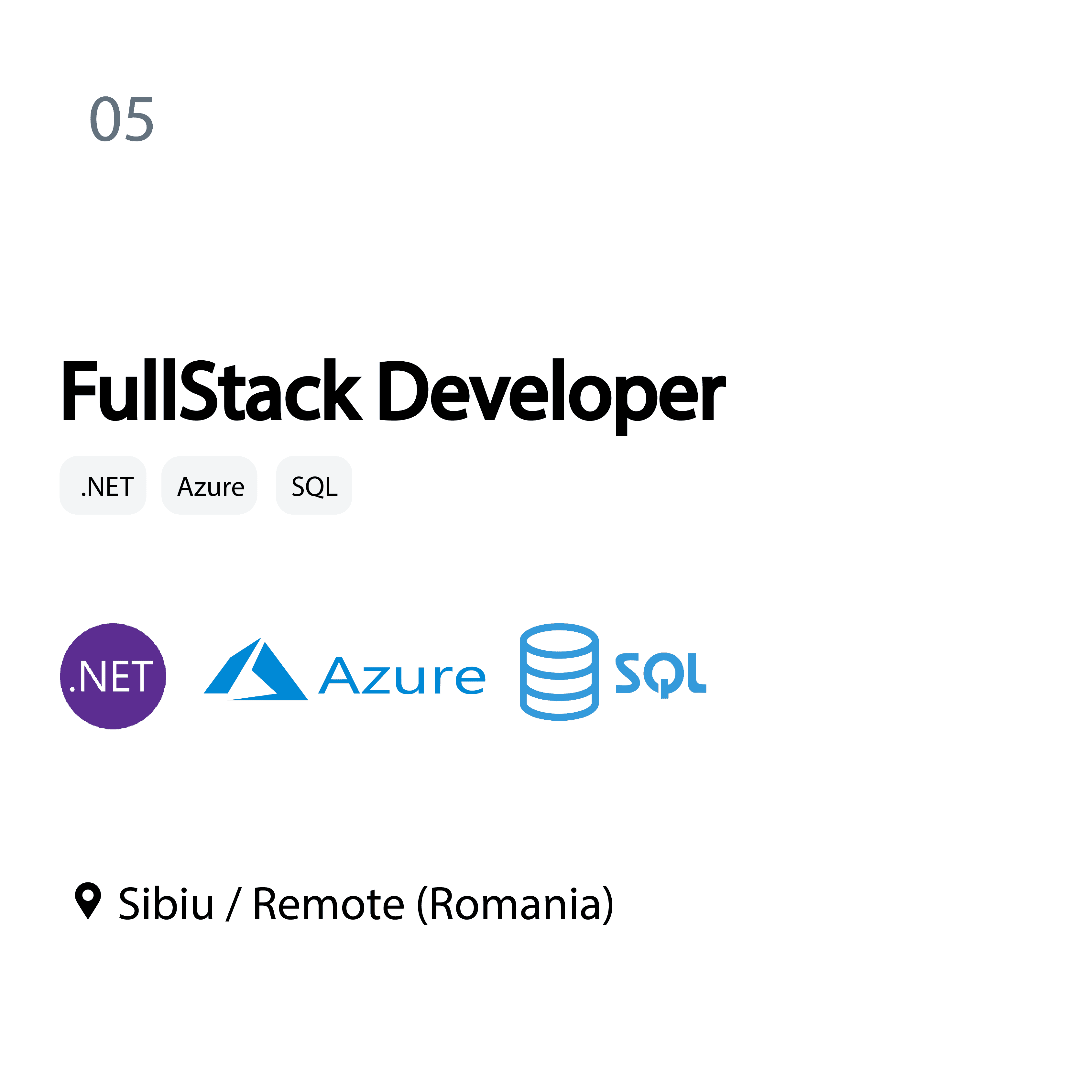
Task: Click the word Remote in the location
Action: 328,904
